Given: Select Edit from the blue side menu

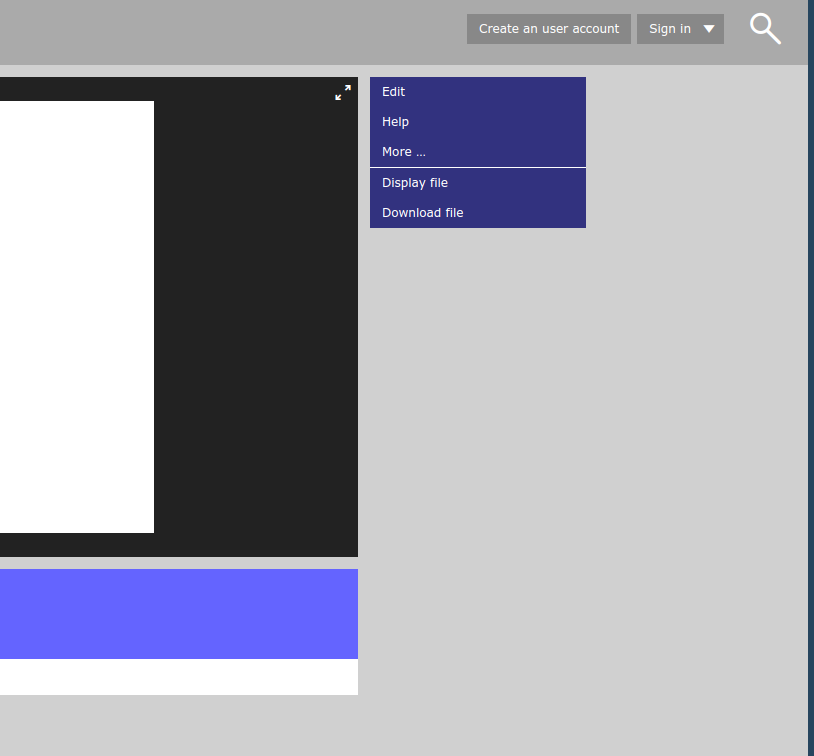Looking at the screenshot, I should pos(394,92).
